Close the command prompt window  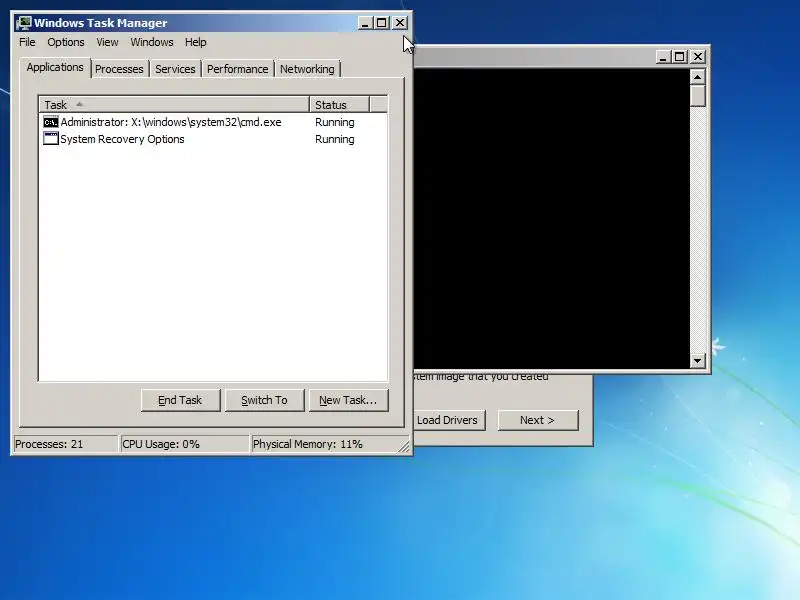tap(698, 57)
